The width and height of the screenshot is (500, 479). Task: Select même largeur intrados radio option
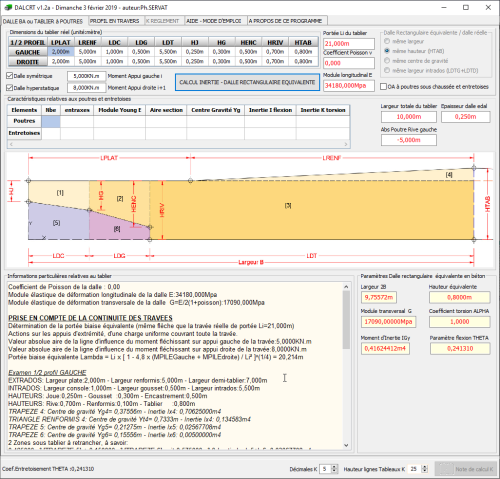387,70
